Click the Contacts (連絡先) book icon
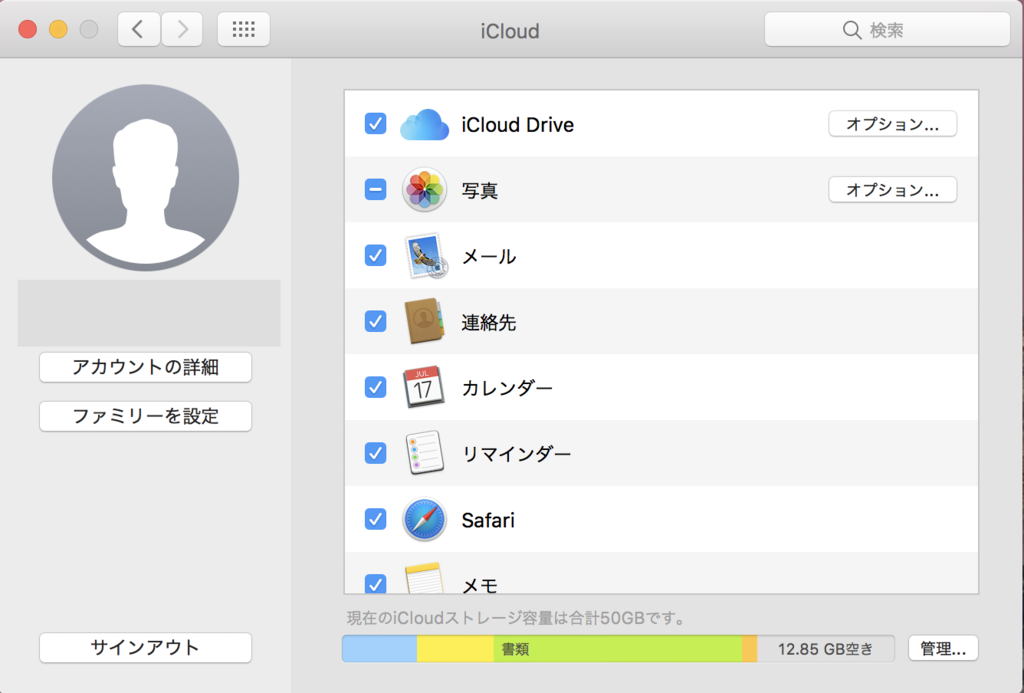The image size is (1024, 693). (424, 321)
